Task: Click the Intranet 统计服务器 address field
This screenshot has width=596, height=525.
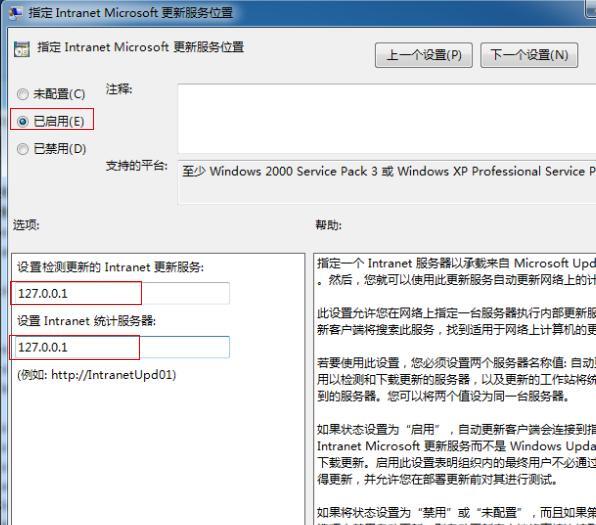Action: pyautogui.click(x=122, y=347)
